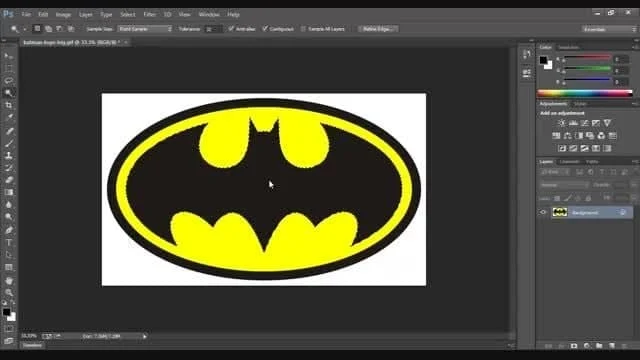Screen dimensions: 640x360
Task: Select the Rectangular Marquee tool
Action: tap(9, 68)
